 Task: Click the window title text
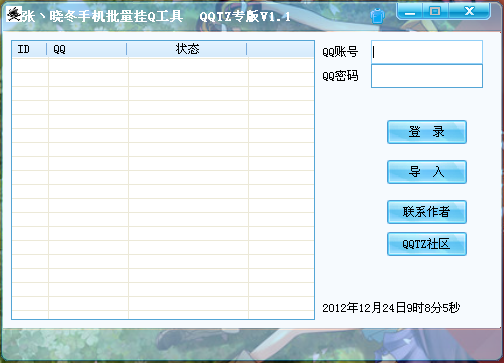pyautogui.click(x=156, y=16)
